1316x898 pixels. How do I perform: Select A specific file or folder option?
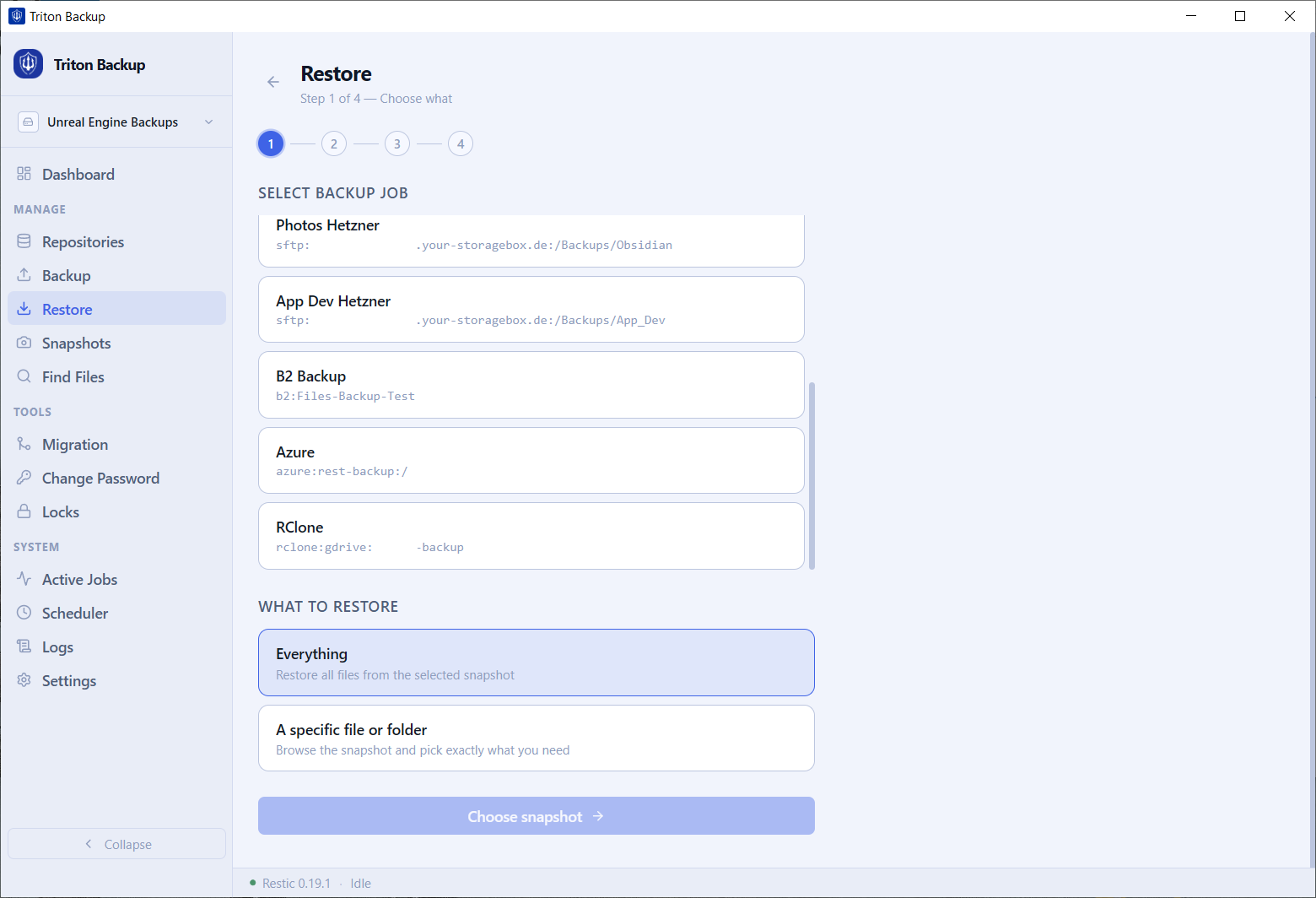click(x=537, y=738)
